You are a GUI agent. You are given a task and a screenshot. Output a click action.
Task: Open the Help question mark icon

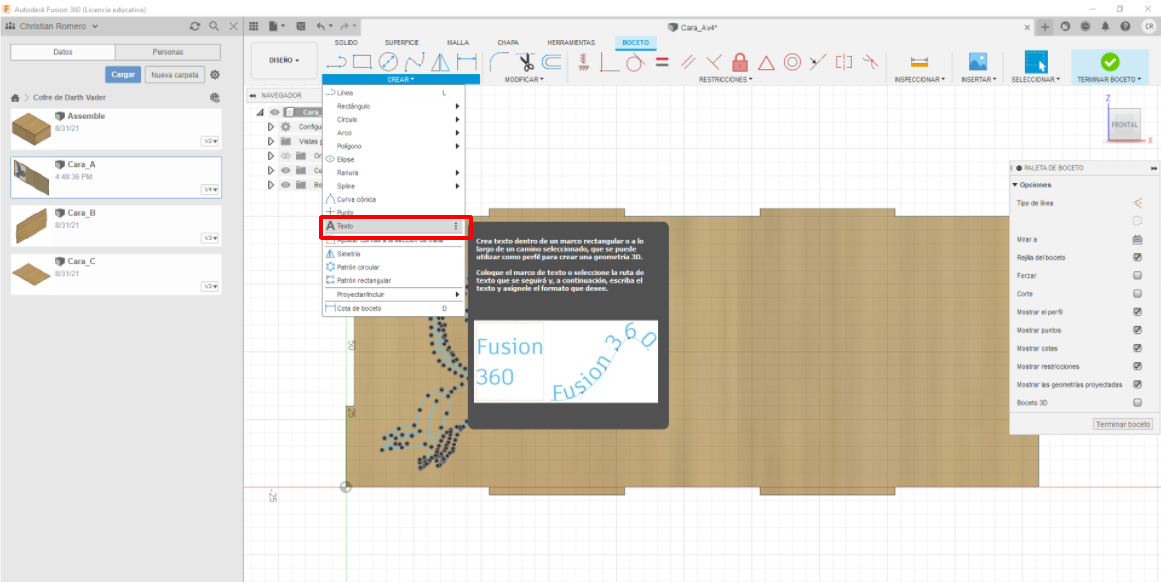coord(1125,26)
